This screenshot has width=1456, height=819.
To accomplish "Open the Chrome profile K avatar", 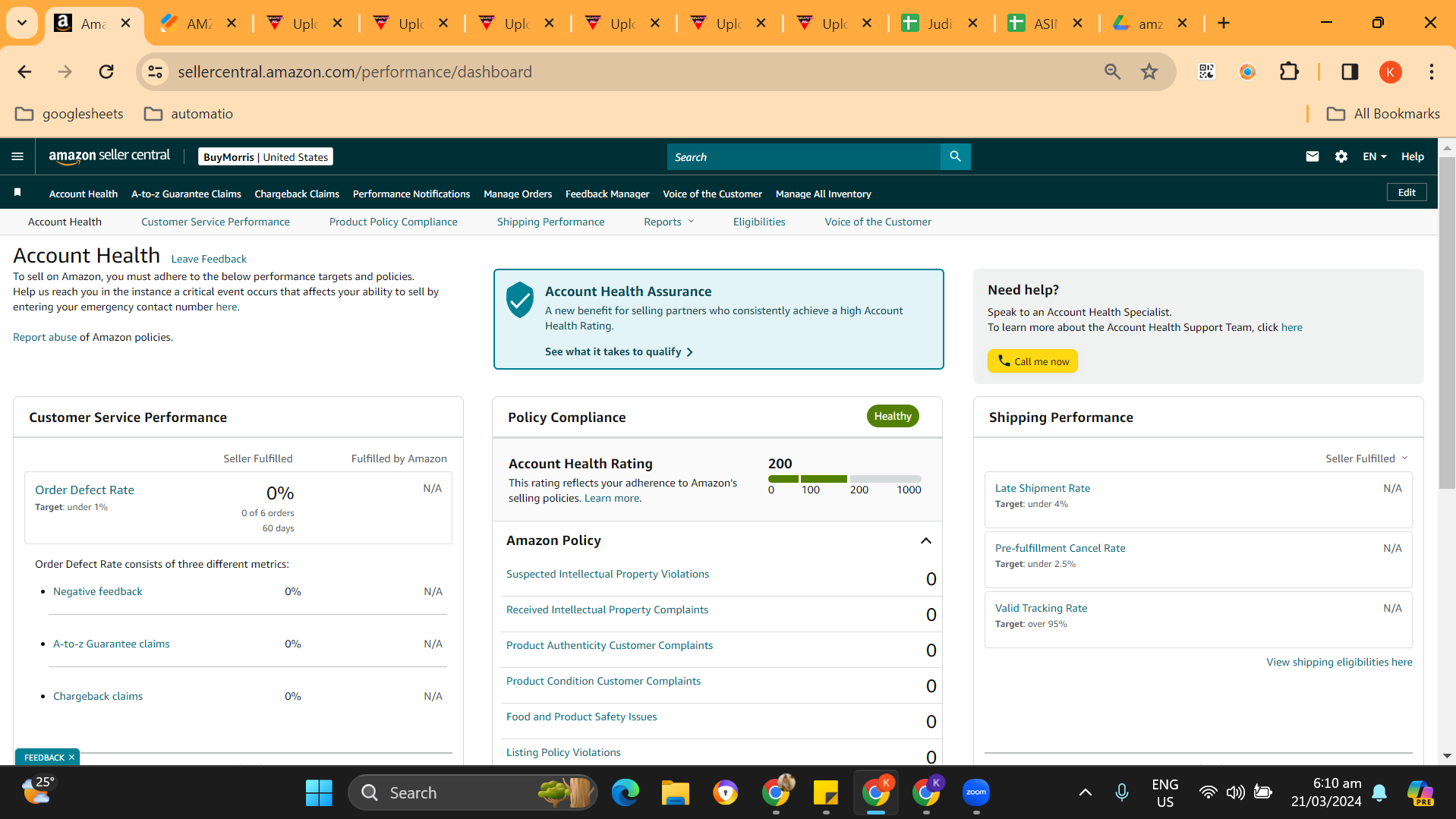I will [1390, 72].
